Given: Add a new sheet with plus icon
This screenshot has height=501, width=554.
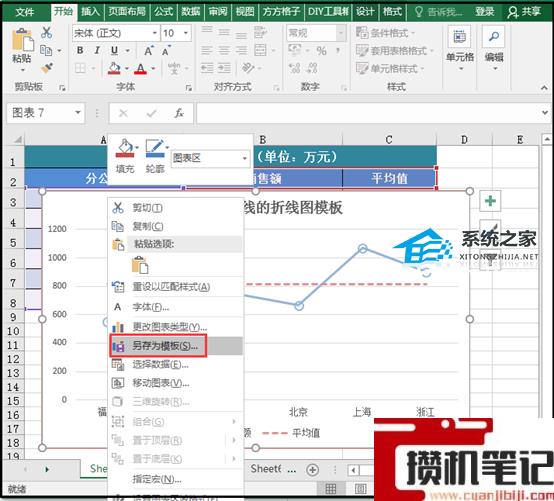Looking at the screenshot, I should click(x=312, y=470).
